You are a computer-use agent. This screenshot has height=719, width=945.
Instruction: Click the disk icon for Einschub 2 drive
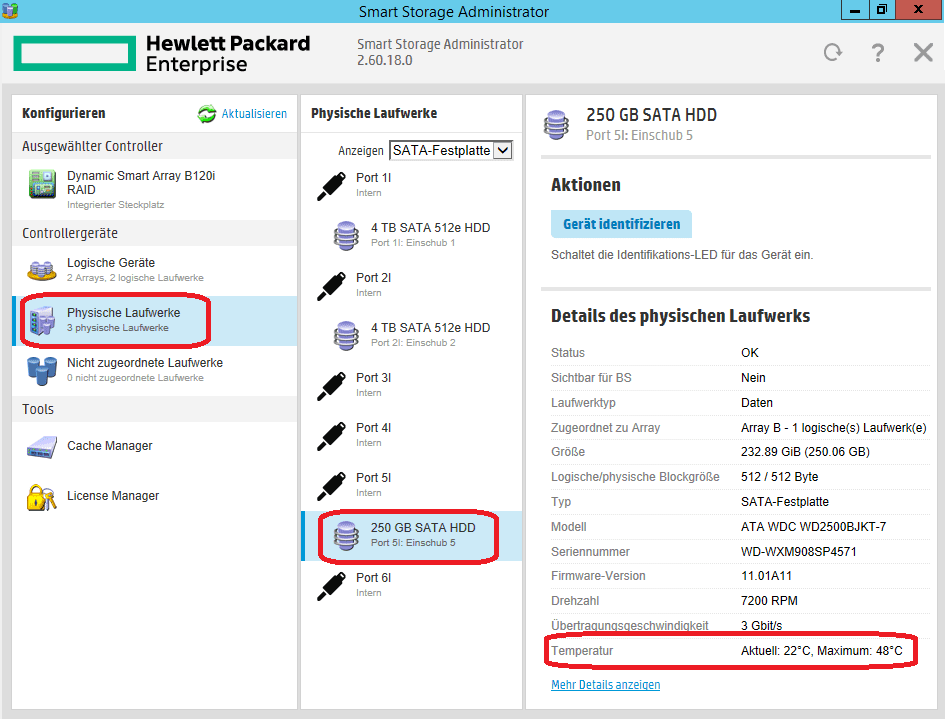pyautogui.click(x=346, y=336)
